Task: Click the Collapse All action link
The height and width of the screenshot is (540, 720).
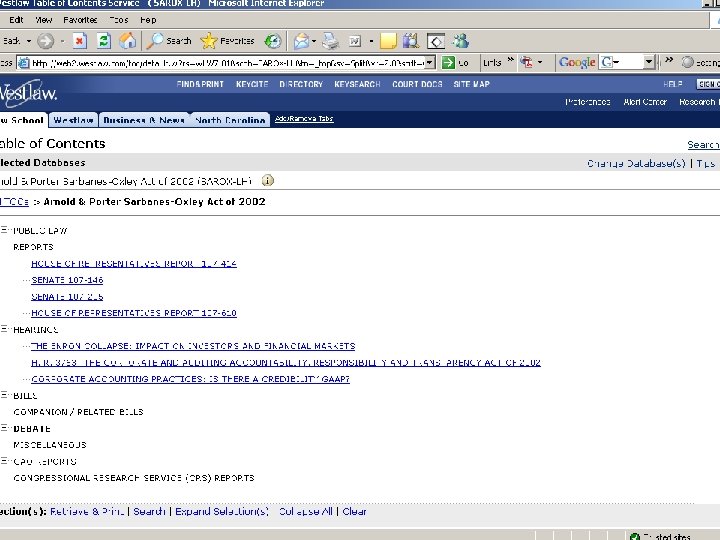Action: point(305,512)
